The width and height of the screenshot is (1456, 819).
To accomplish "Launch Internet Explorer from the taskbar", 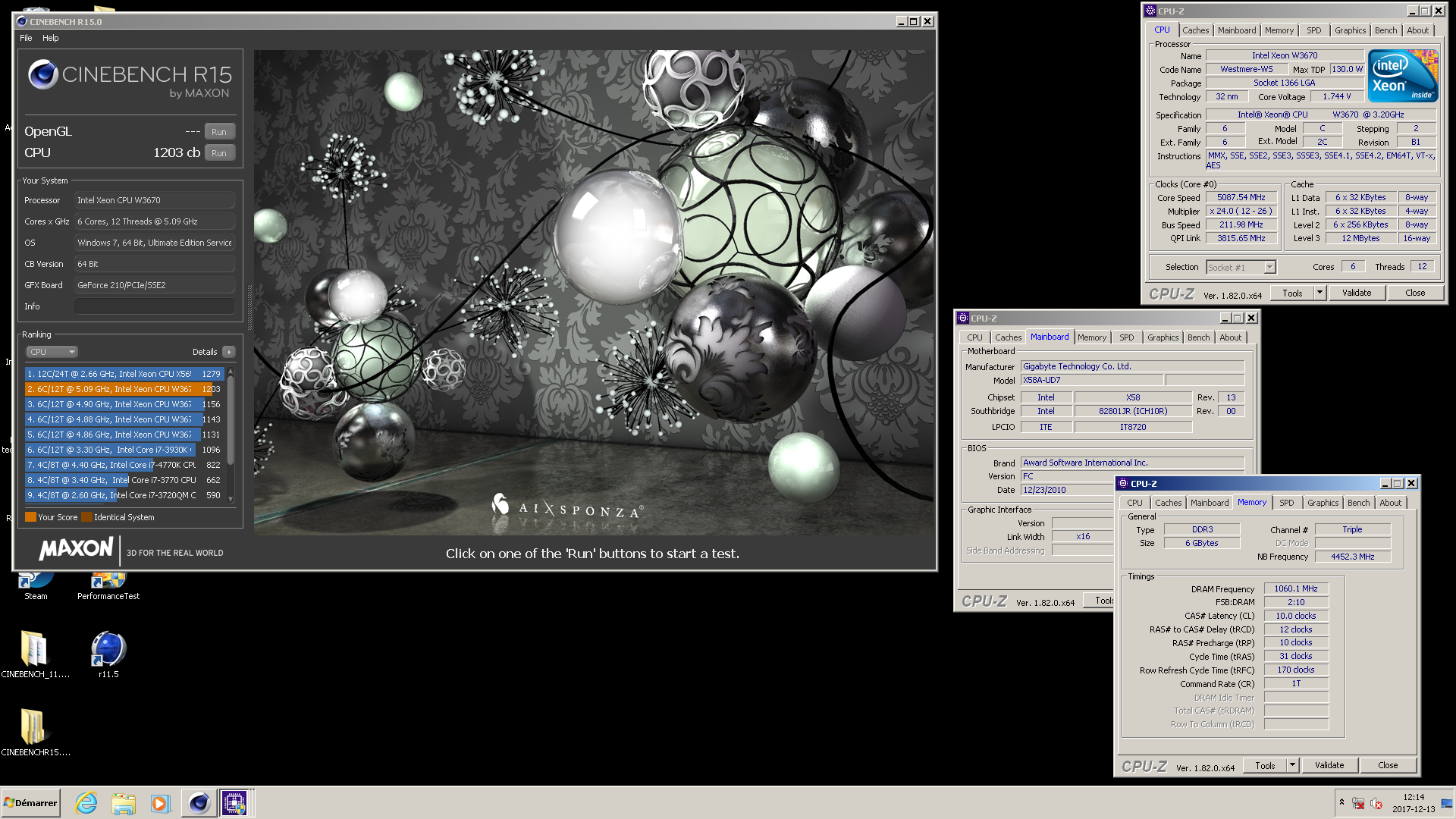I will [86, 802].
